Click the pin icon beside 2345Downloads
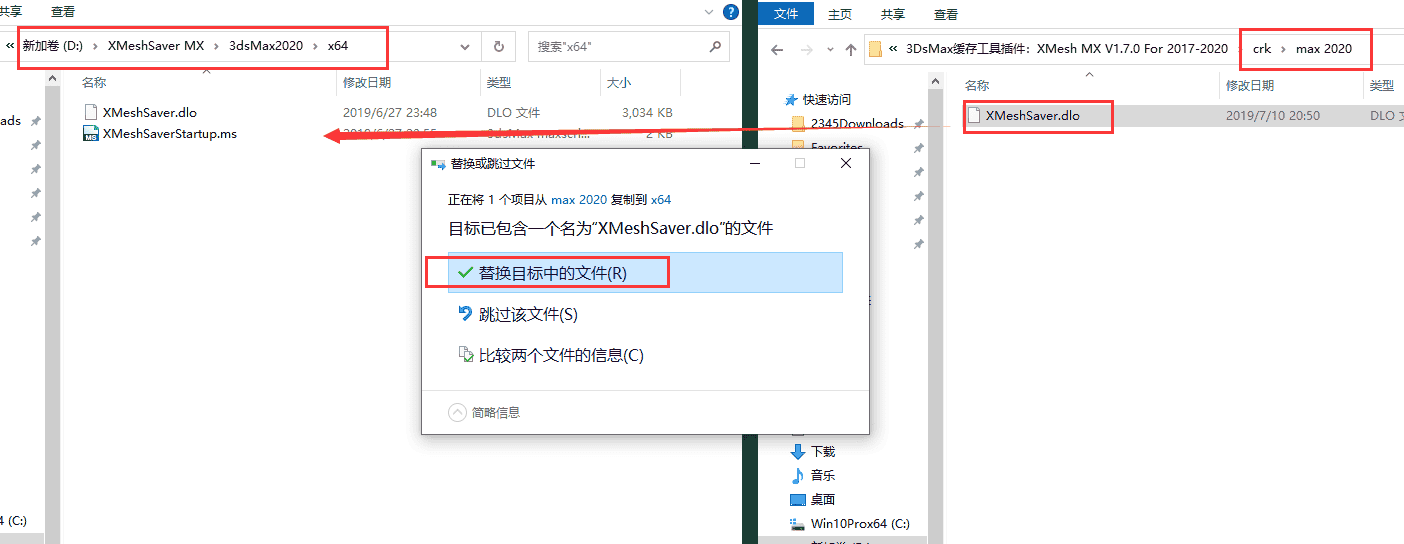1404x544 pixels. click(x=919, y=124)
